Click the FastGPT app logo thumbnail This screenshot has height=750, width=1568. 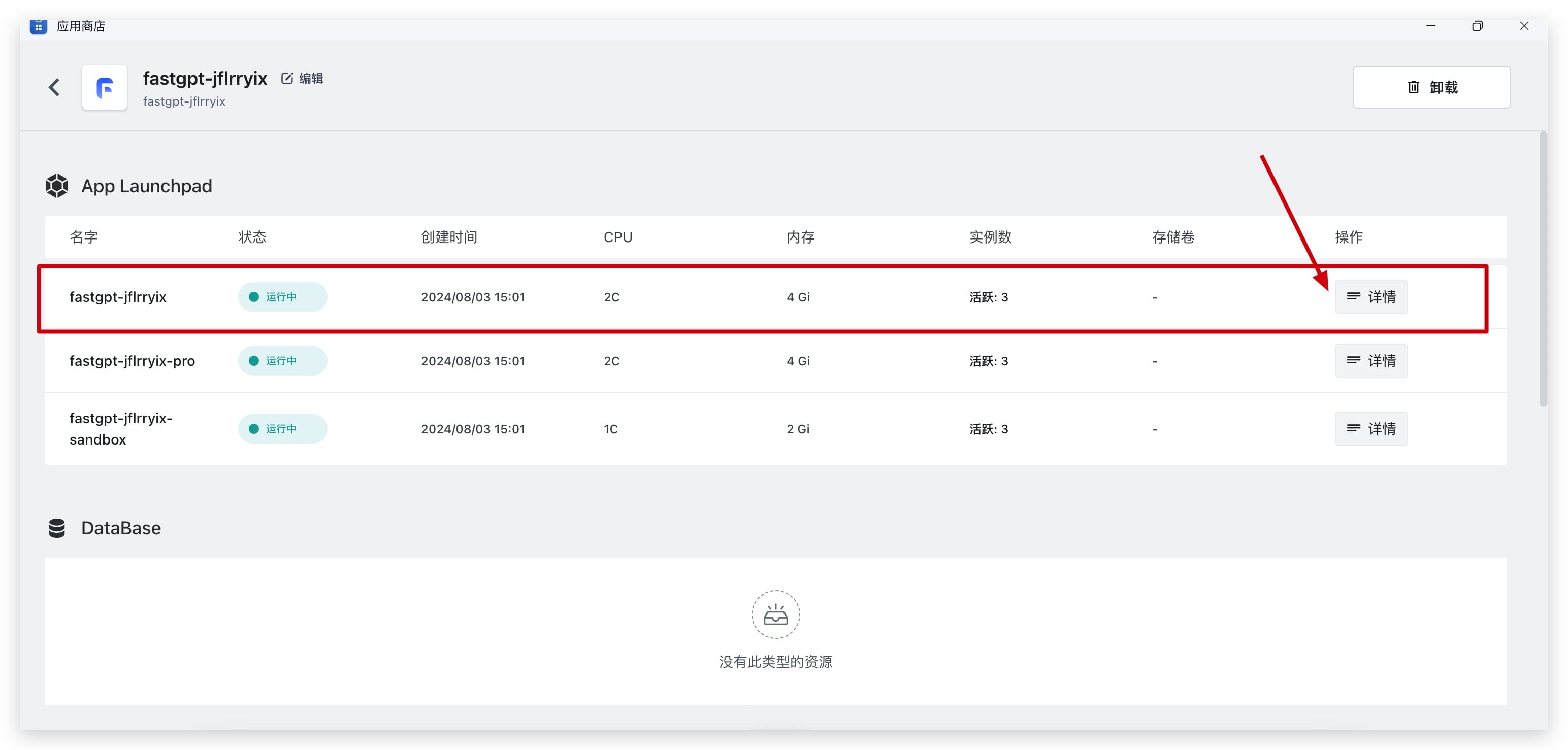(105, 88)
